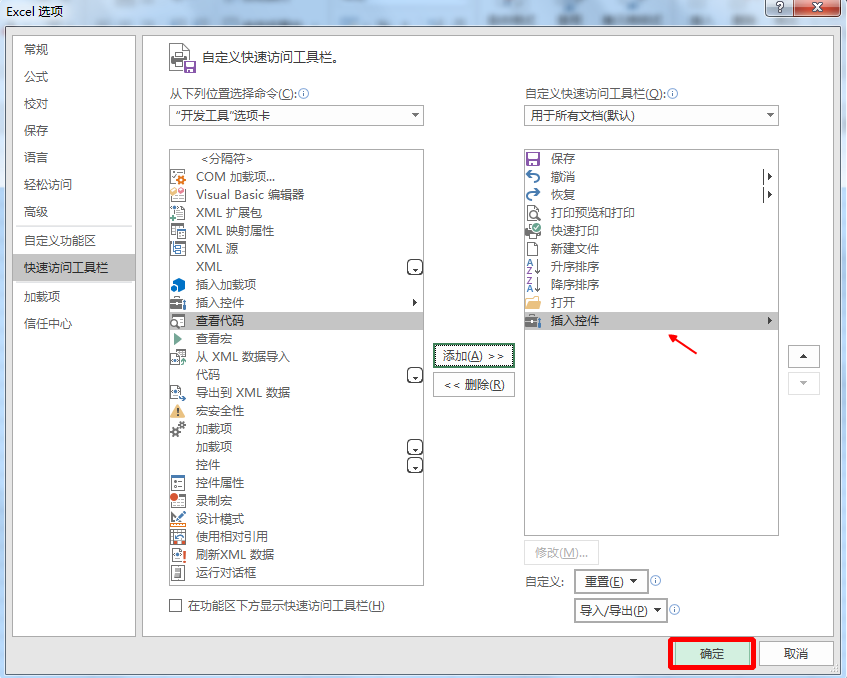This screenshot has height=678, width=847.
Task: Click the 控件 group dropdown indicator
Action: [414, 465]
